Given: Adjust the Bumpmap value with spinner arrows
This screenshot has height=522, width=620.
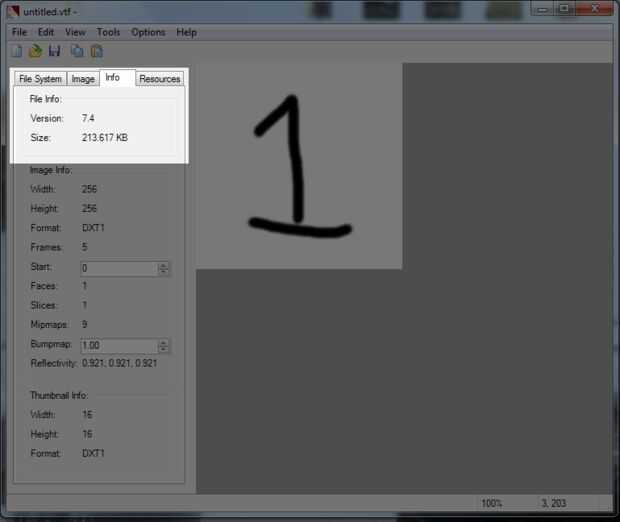Looking at the screenshot, I should pos(163,346).
